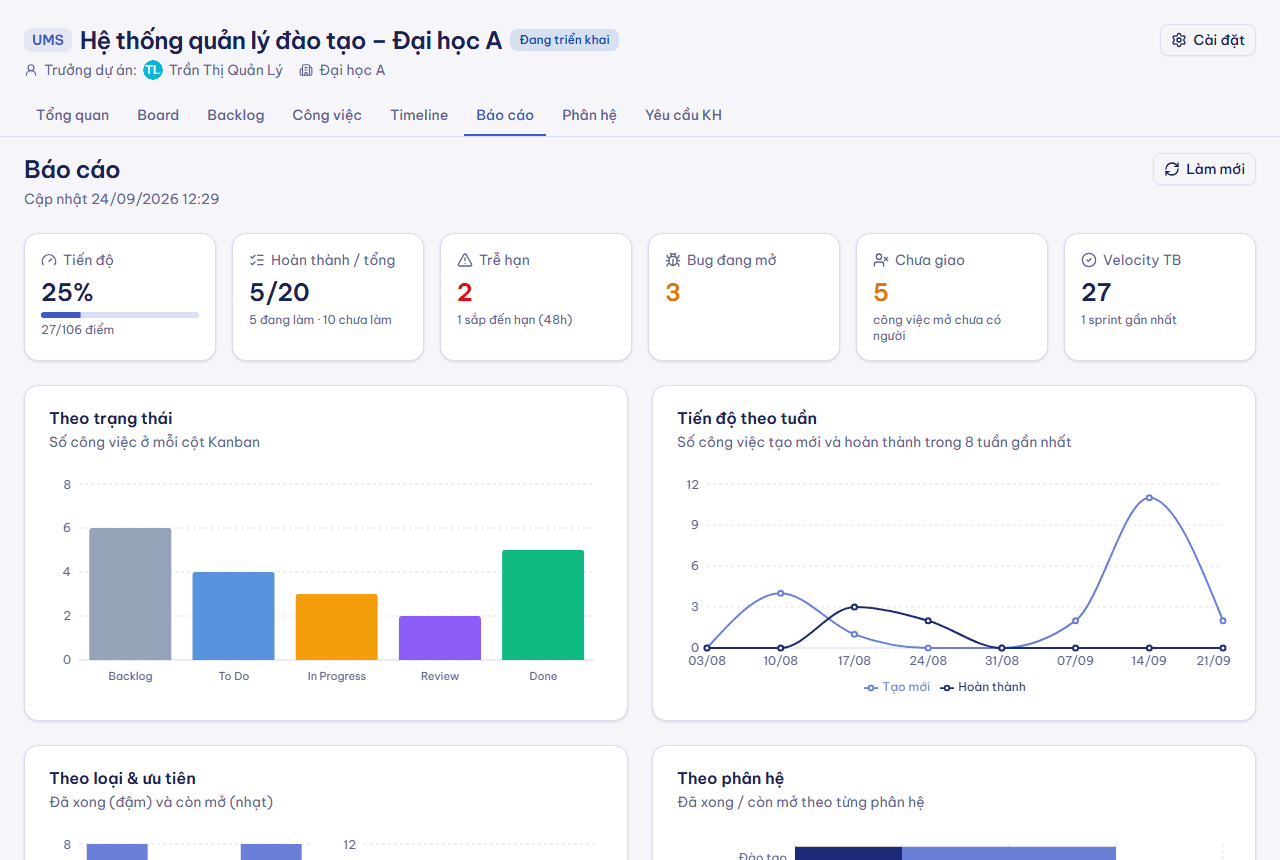The width and height of the screenshot is (1280, 860).
Task: Go to the Yêu cầu KH tab
Action: (683, 115)
